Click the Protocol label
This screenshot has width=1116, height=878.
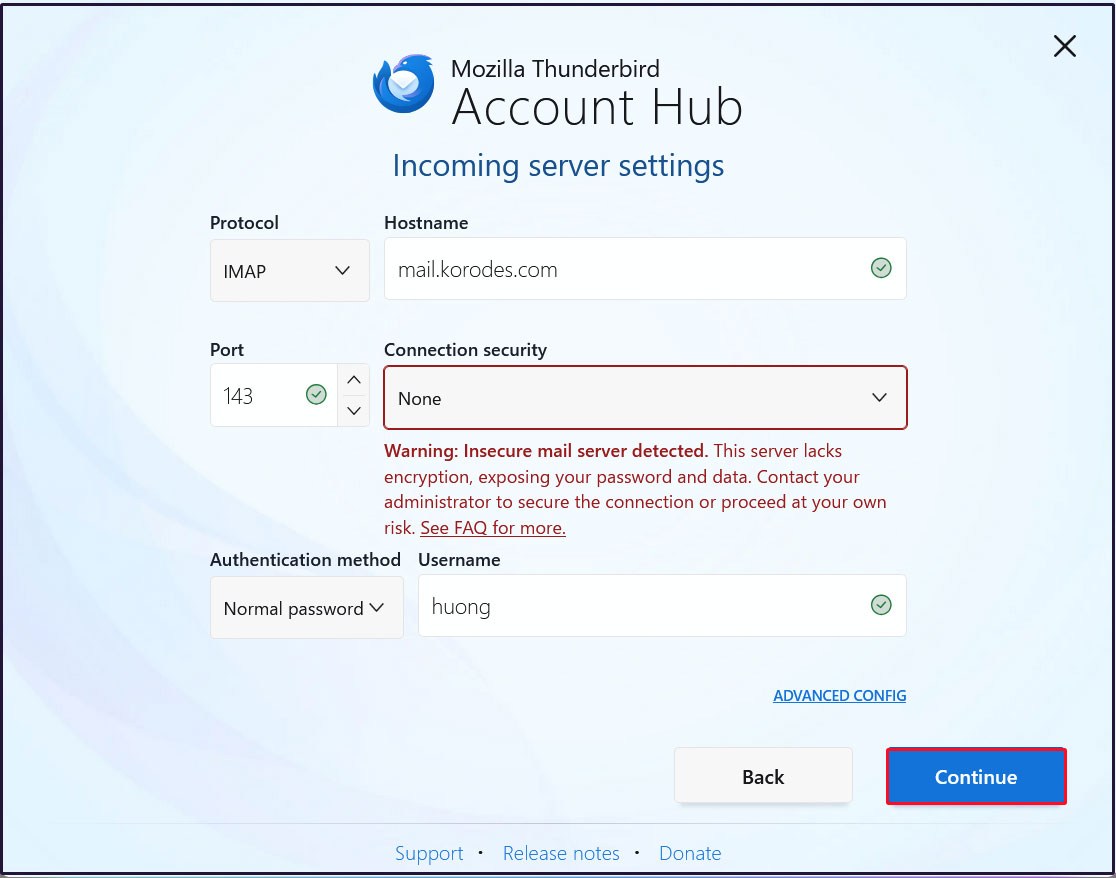point(244,223)
